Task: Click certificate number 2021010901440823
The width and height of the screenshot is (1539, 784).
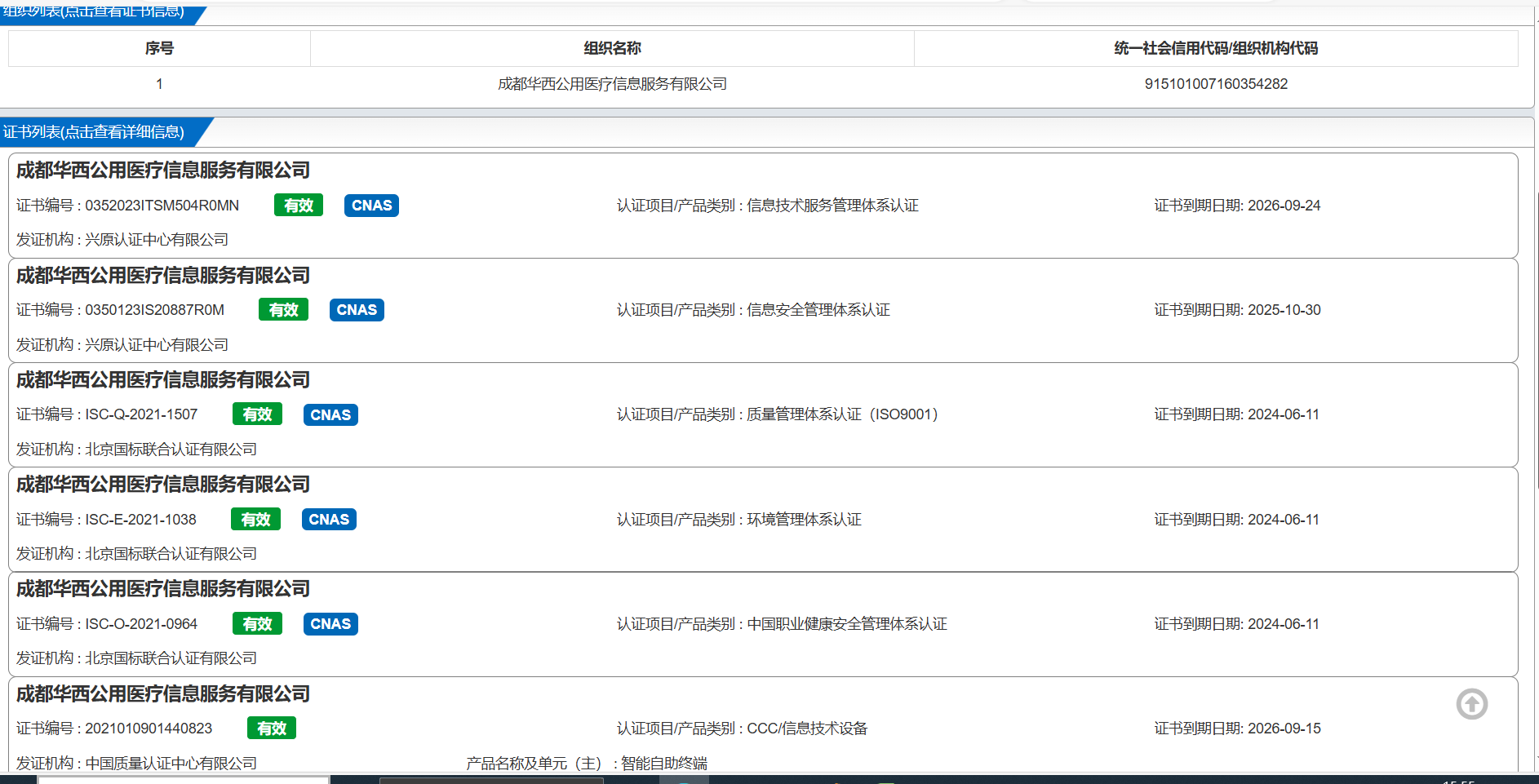Action: coord(149,729)
